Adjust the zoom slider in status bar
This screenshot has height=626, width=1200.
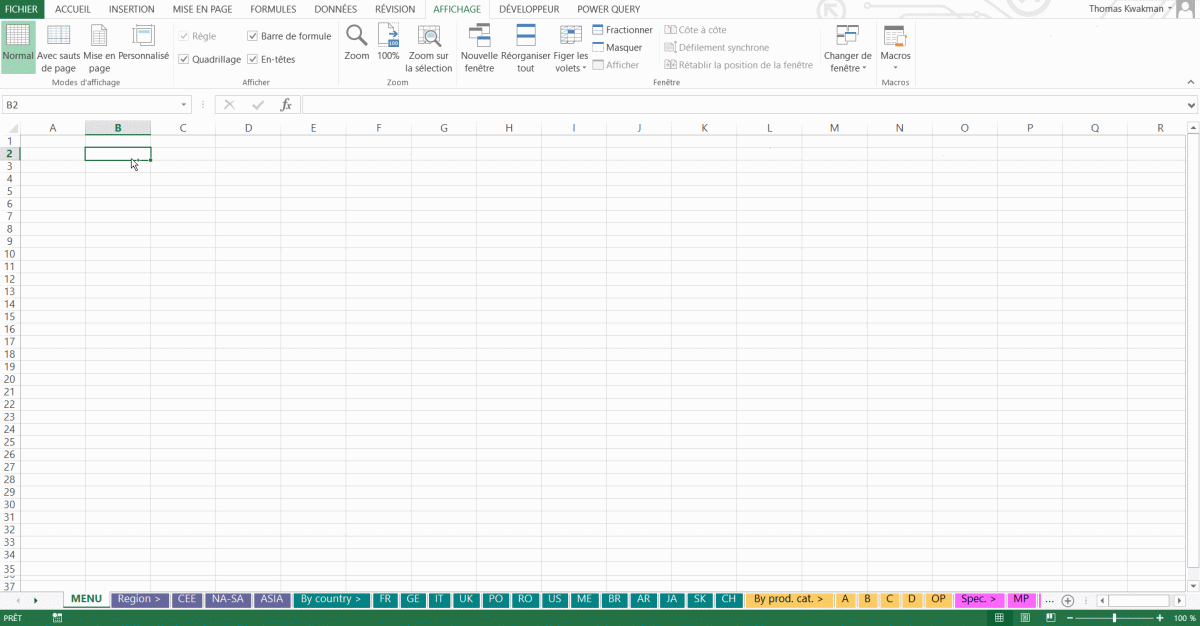pos(1115,618)
